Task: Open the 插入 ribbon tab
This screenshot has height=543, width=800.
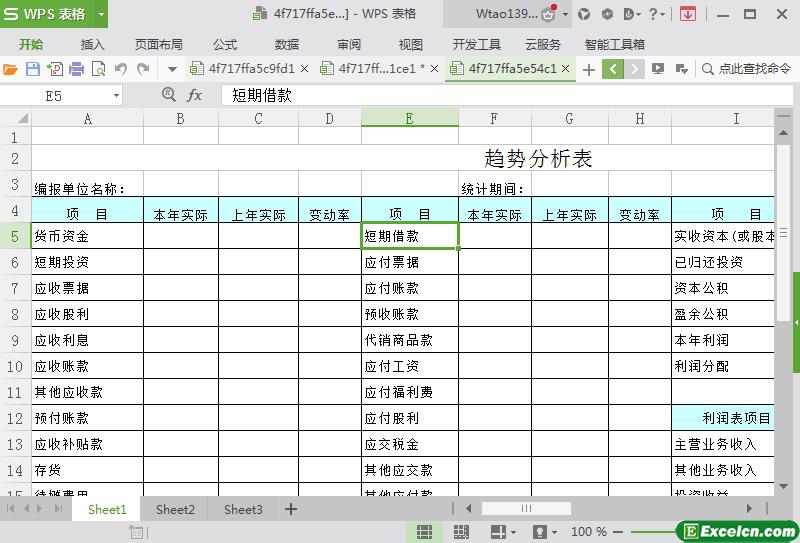Action: 92,44
